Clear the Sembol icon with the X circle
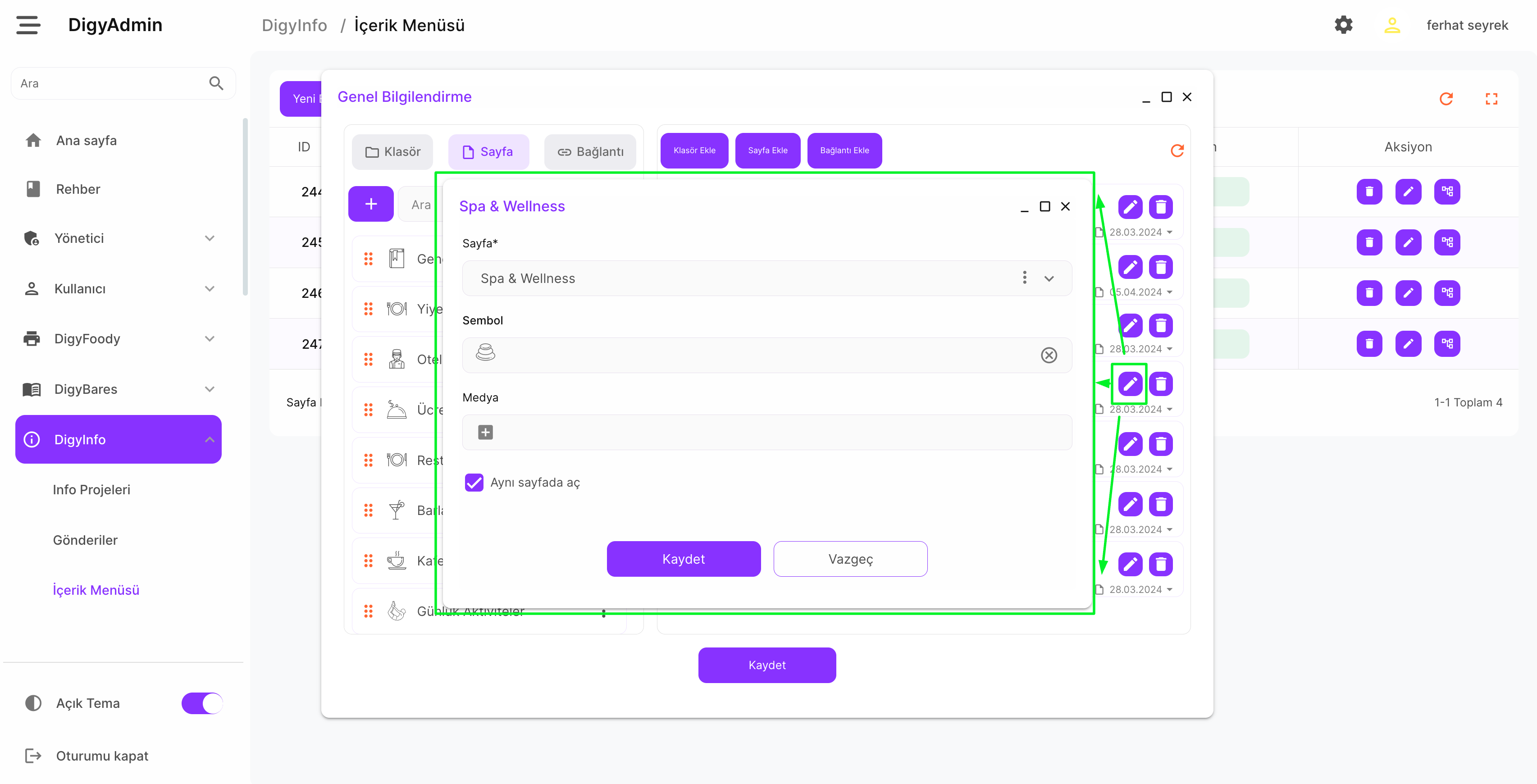The width and height of the screenshot is (1537, 784). pos(1049,355)
